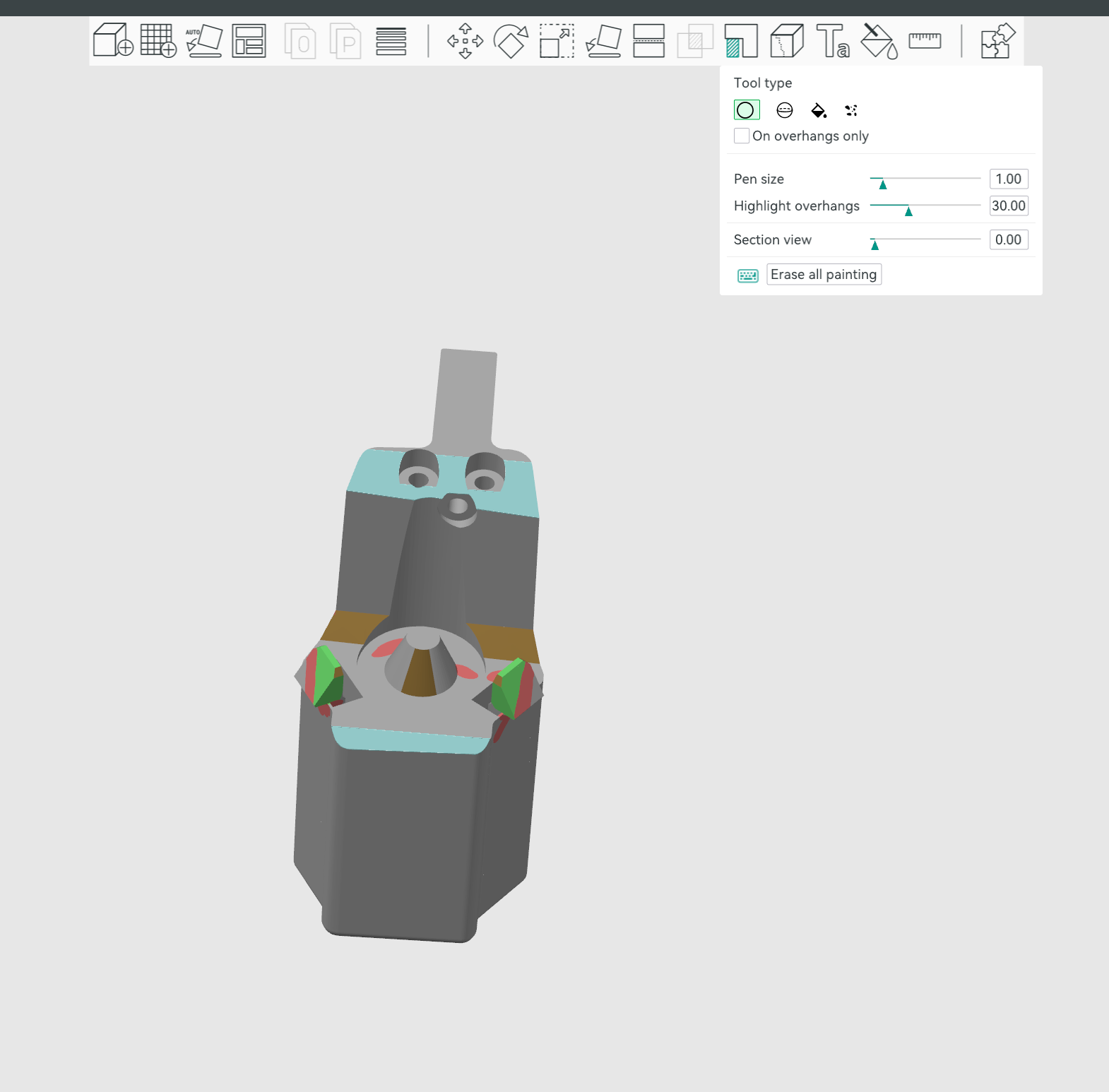The height and width of the screenshot is (1092, 1109).
Task: Choose the Sphere tool type
Action: (x=784, y=110)
